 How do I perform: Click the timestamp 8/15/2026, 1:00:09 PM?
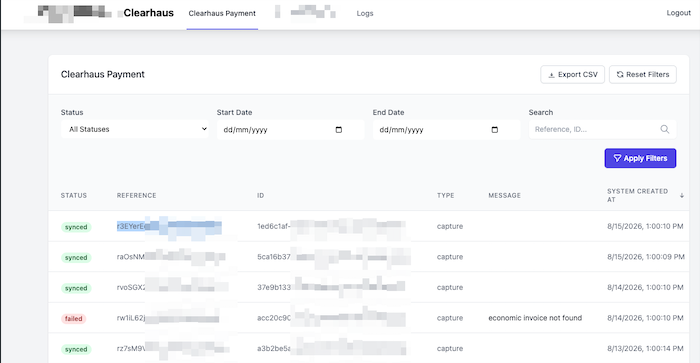point(646,257)
